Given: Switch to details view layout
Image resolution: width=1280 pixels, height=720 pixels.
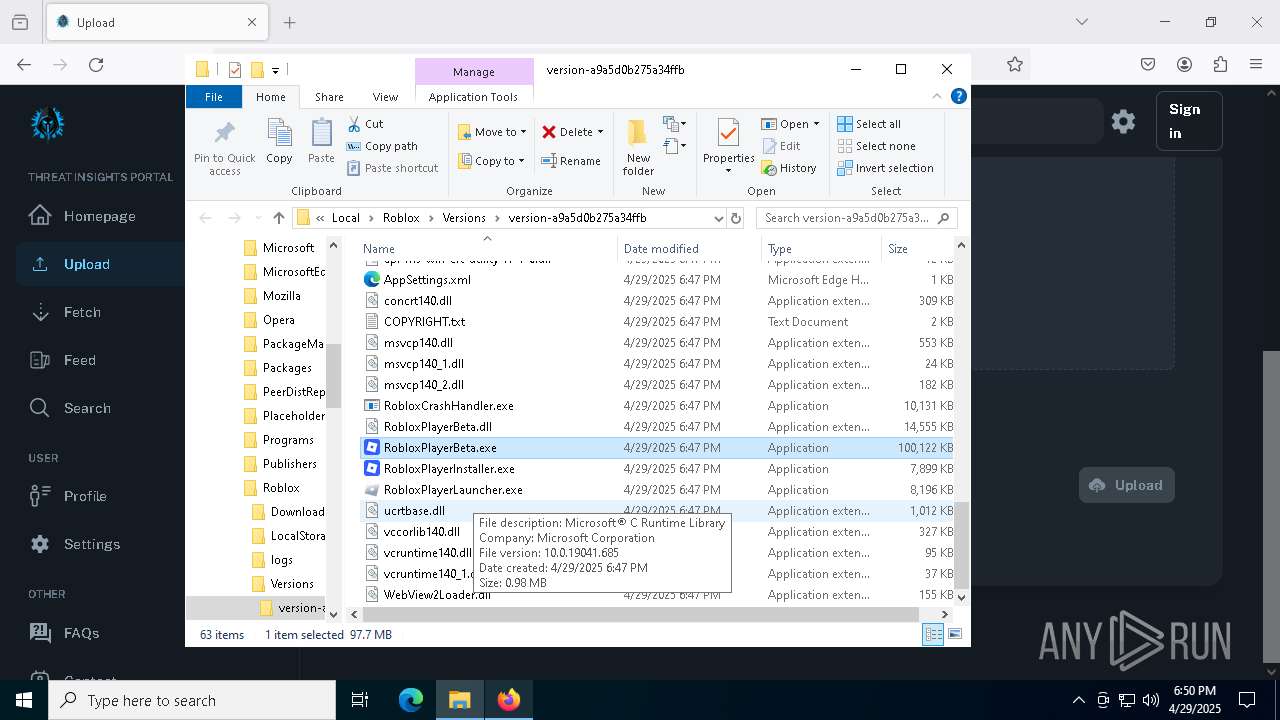Looking at the screenshot, I should [933, 634].
